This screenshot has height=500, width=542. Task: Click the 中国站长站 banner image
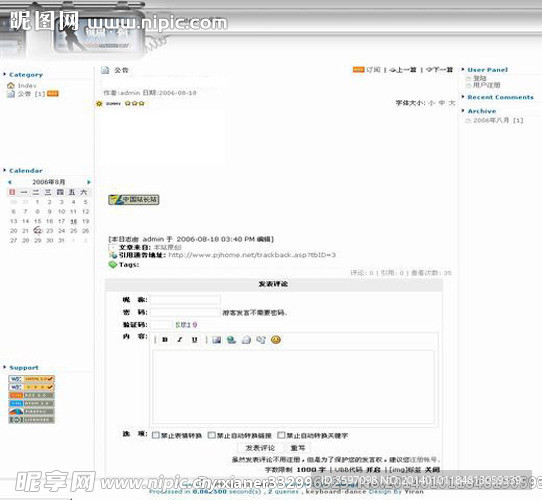click(134, 200)
